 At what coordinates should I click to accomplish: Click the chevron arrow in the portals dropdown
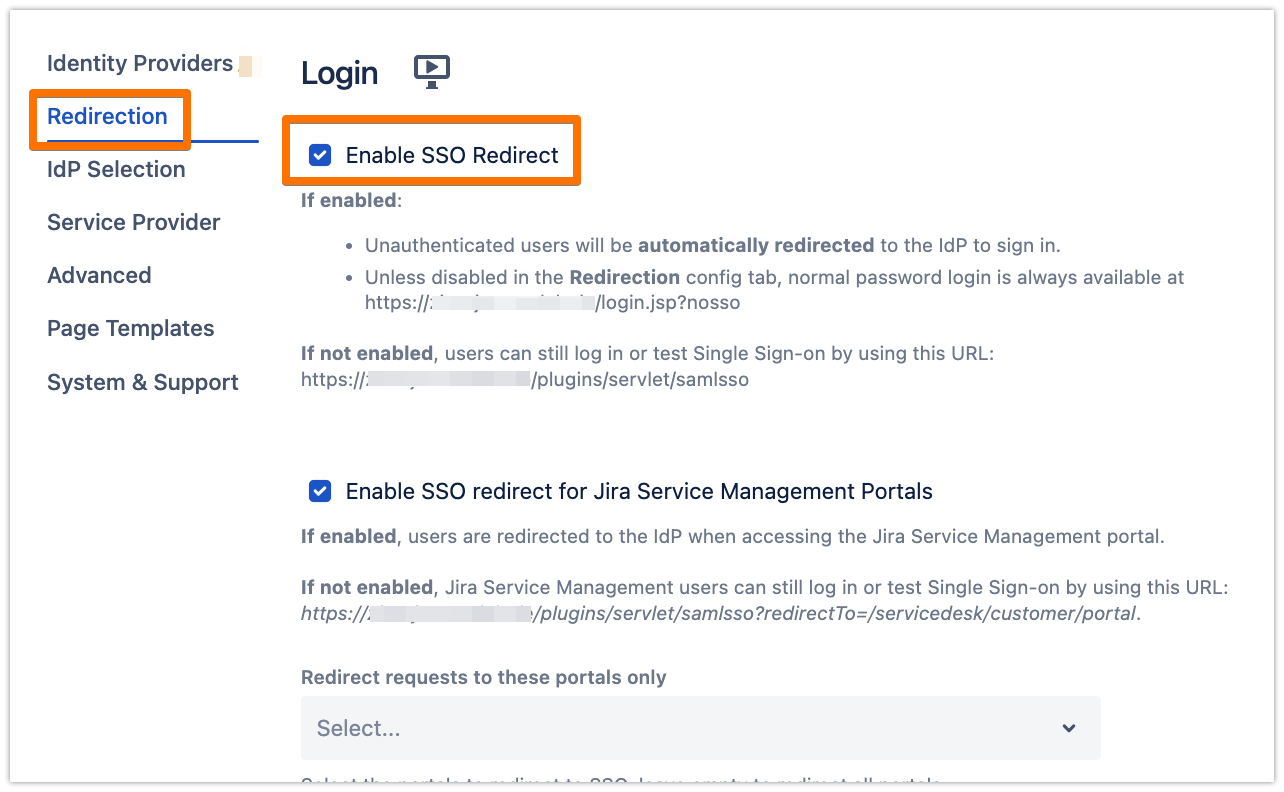point(1069,728)
